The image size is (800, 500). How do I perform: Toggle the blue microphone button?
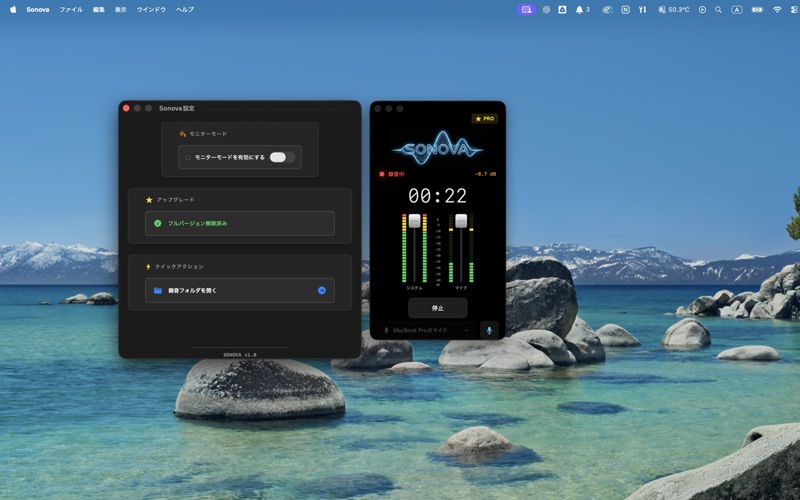[489, 330]
